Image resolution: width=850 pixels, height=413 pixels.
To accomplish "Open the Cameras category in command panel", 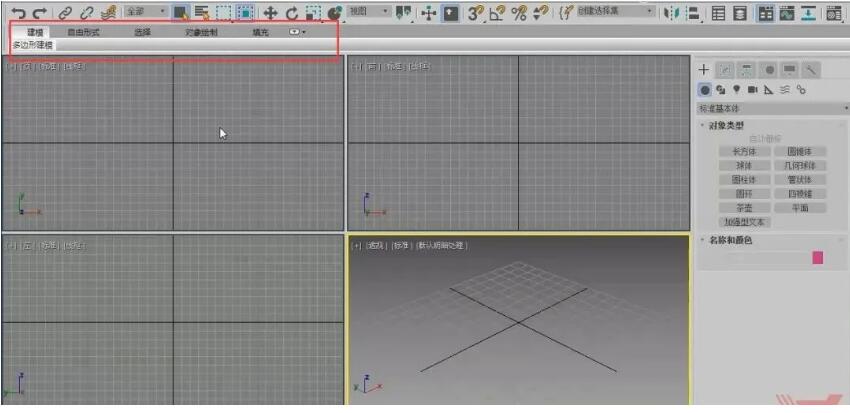I will tap(752, 89).
